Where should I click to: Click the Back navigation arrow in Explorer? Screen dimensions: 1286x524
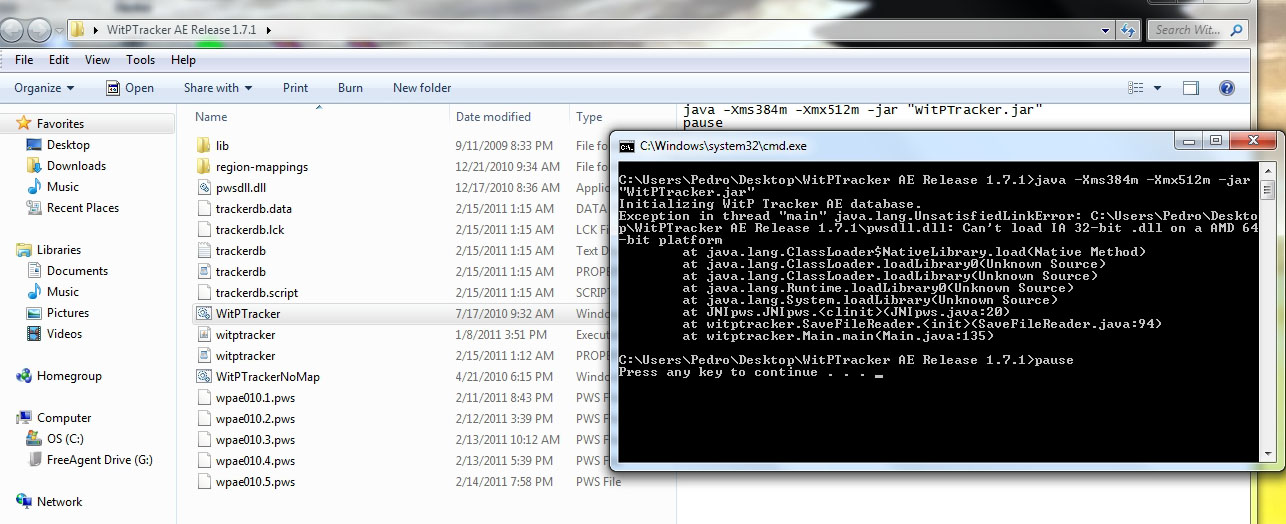pyautogui.click(x=13, y=30)
